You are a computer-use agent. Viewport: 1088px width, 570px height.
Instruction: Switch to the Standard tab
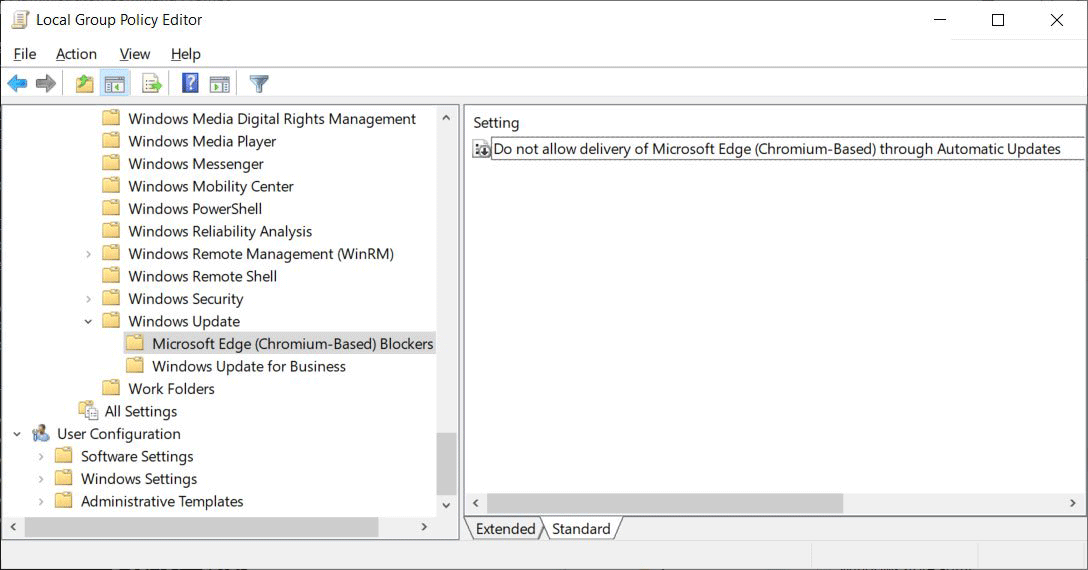[581, 528]
